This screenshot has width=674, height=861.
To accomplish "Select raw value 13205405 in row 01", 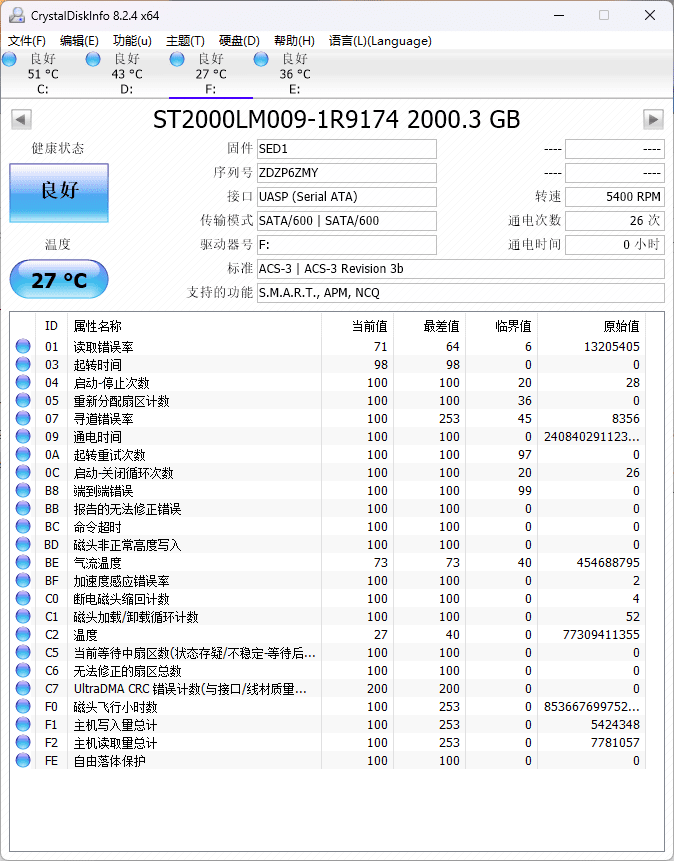I will (611, 346).
